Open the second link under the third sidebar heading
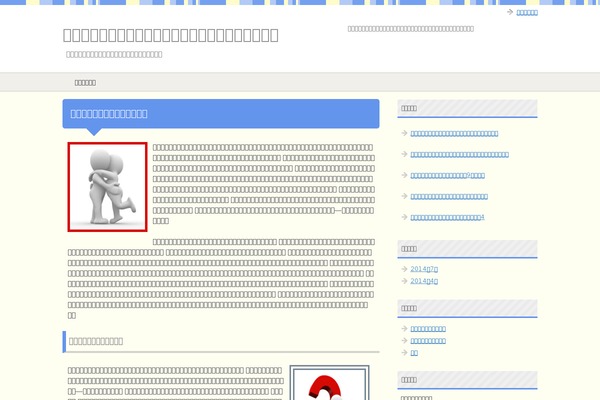The image size is (600, 400). (x=428, y=341)
